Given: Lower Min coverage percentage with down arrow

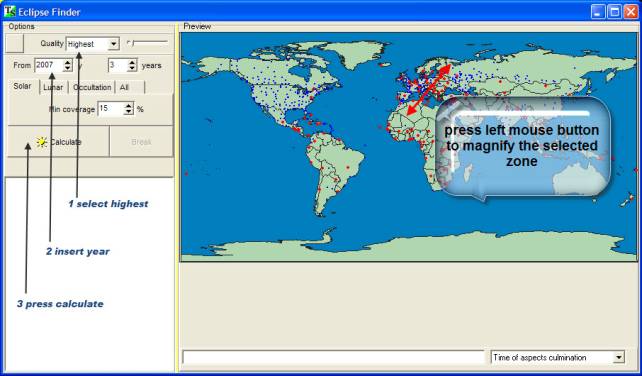Looking at the screenshot, I should click(x=129, y=112).
